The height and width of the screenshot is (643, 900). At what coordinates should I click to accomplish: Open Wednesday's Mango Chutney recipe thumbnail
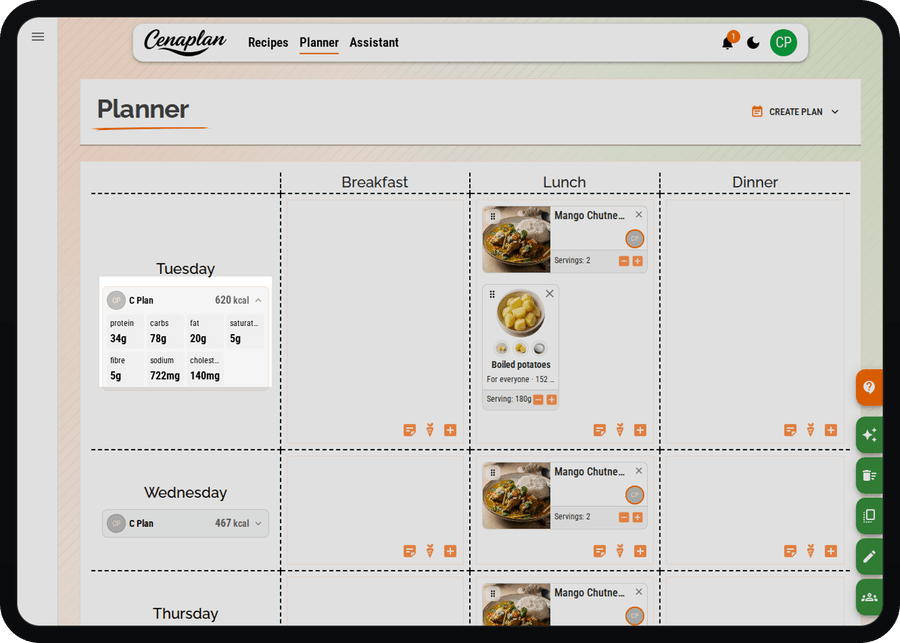click(516, 495)
